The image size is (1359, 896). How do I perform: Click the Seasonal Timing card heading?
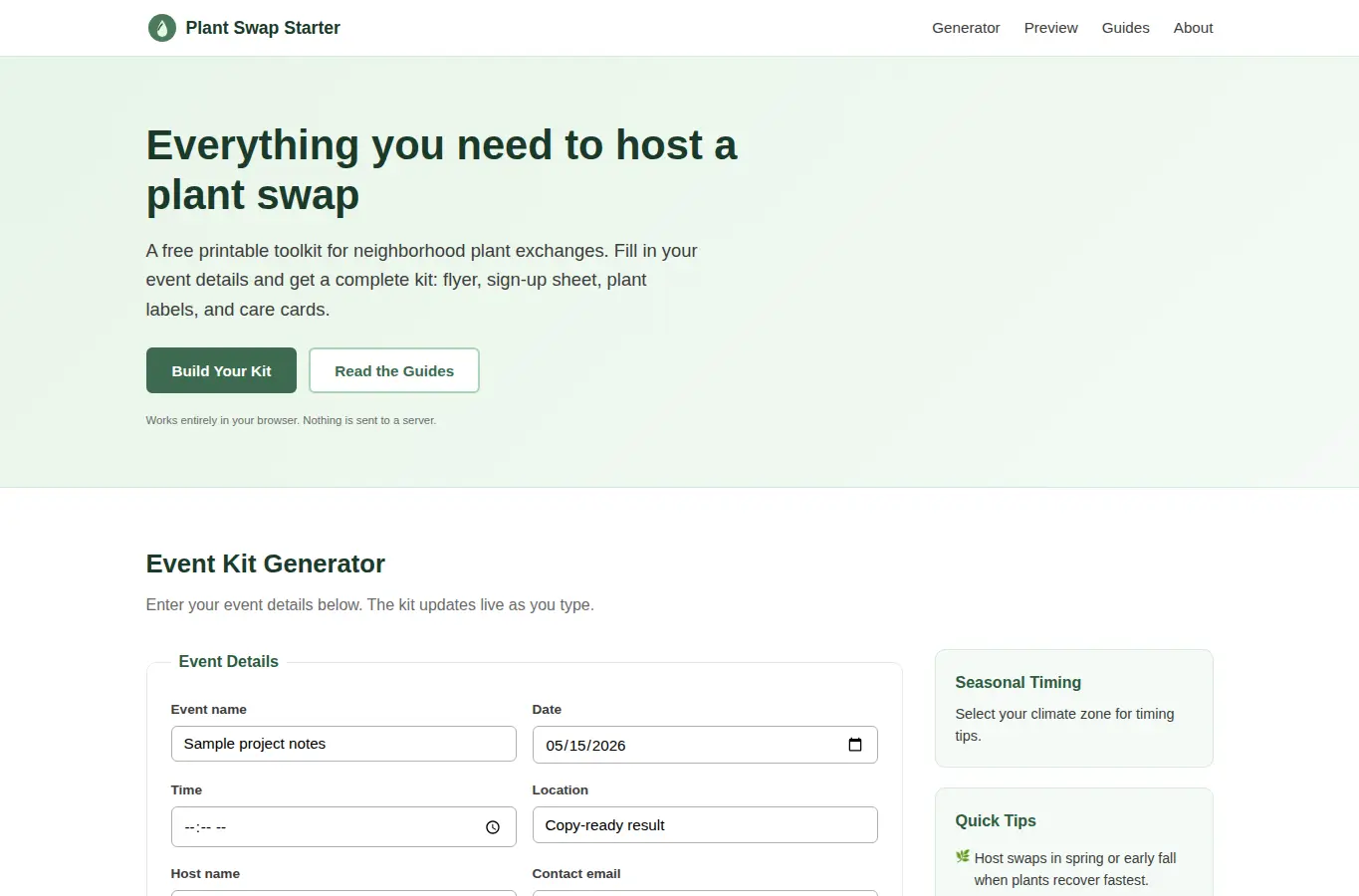point(1019,682)
